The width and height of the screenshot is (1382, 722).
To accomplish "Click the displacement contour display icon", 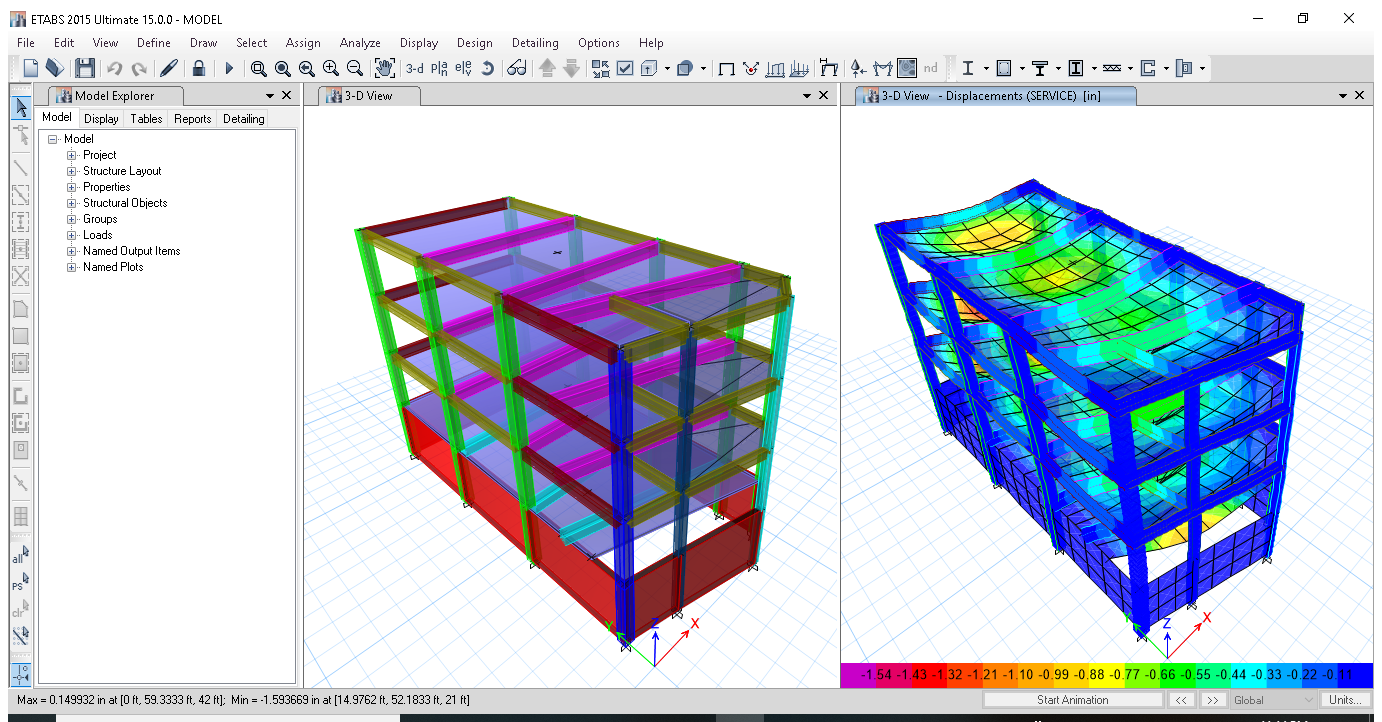I will (x=907, y=68).
